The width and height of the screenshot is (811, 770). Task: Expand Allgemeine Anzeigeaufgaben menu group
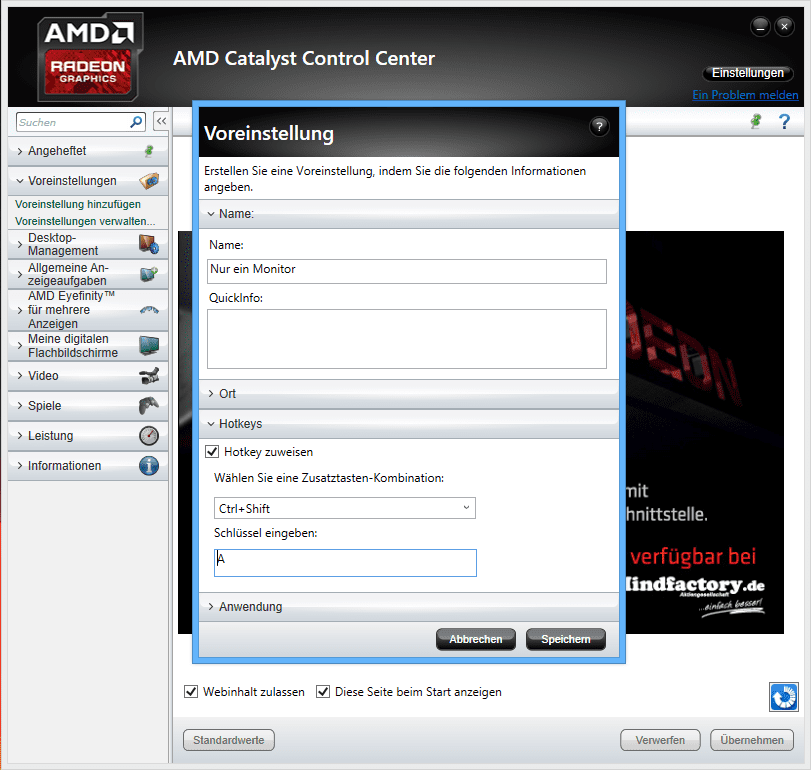tap(88, 274)
